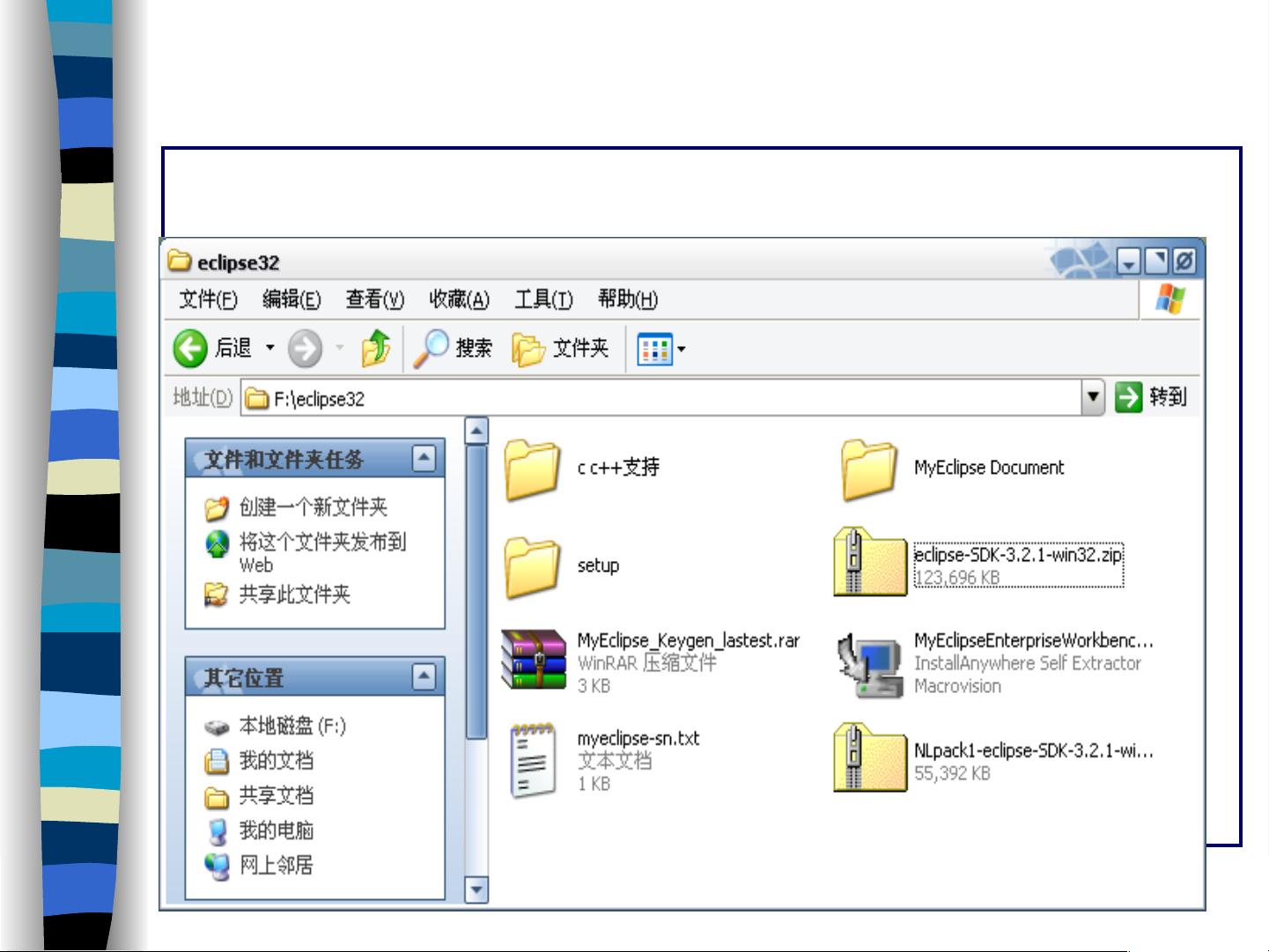Go up one folder level icon
The width and height of the screenshot is (1269, 952).
pos(376,349)
